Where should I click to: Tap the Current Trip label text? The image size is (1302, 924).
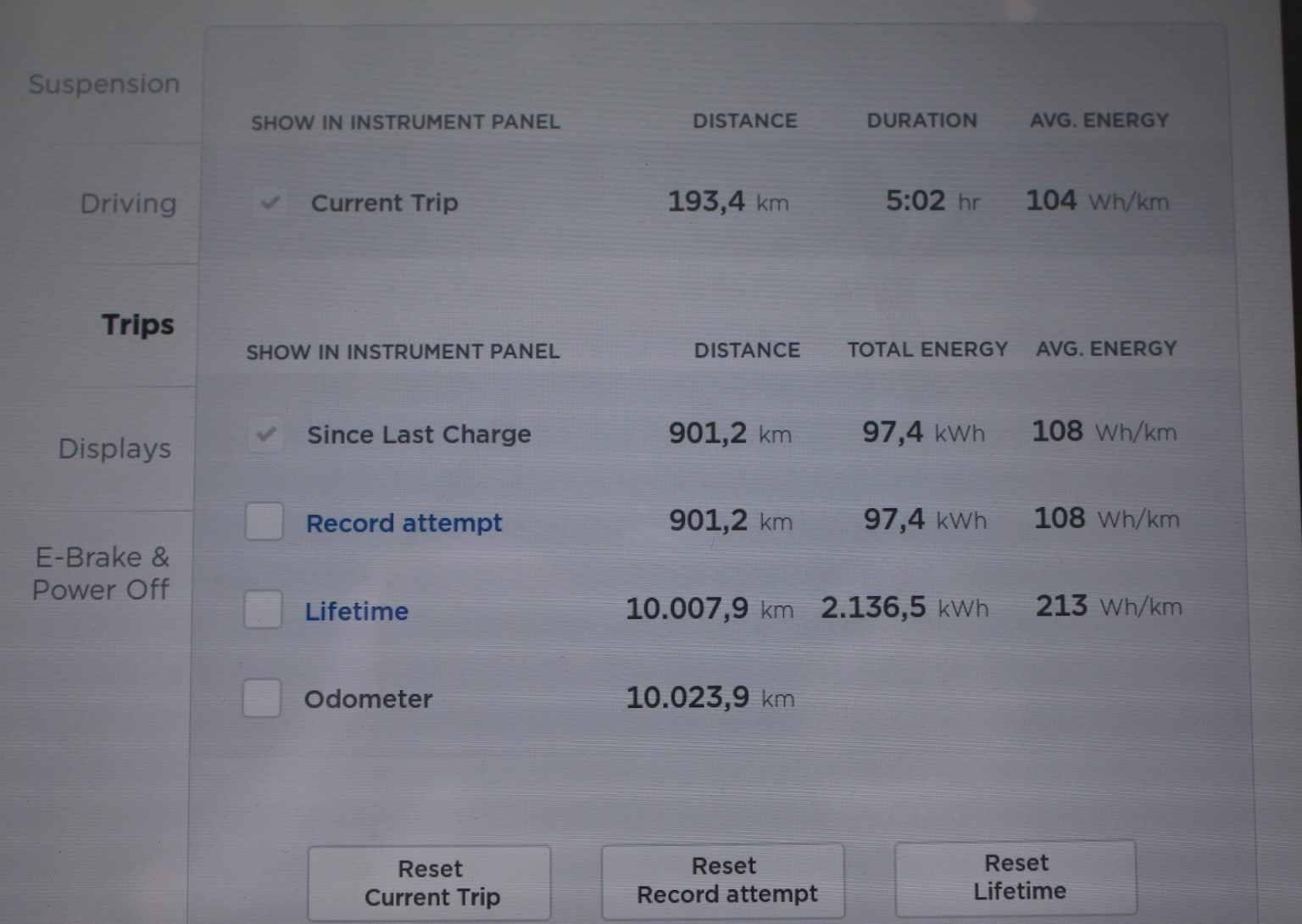(x=384, y=203)
